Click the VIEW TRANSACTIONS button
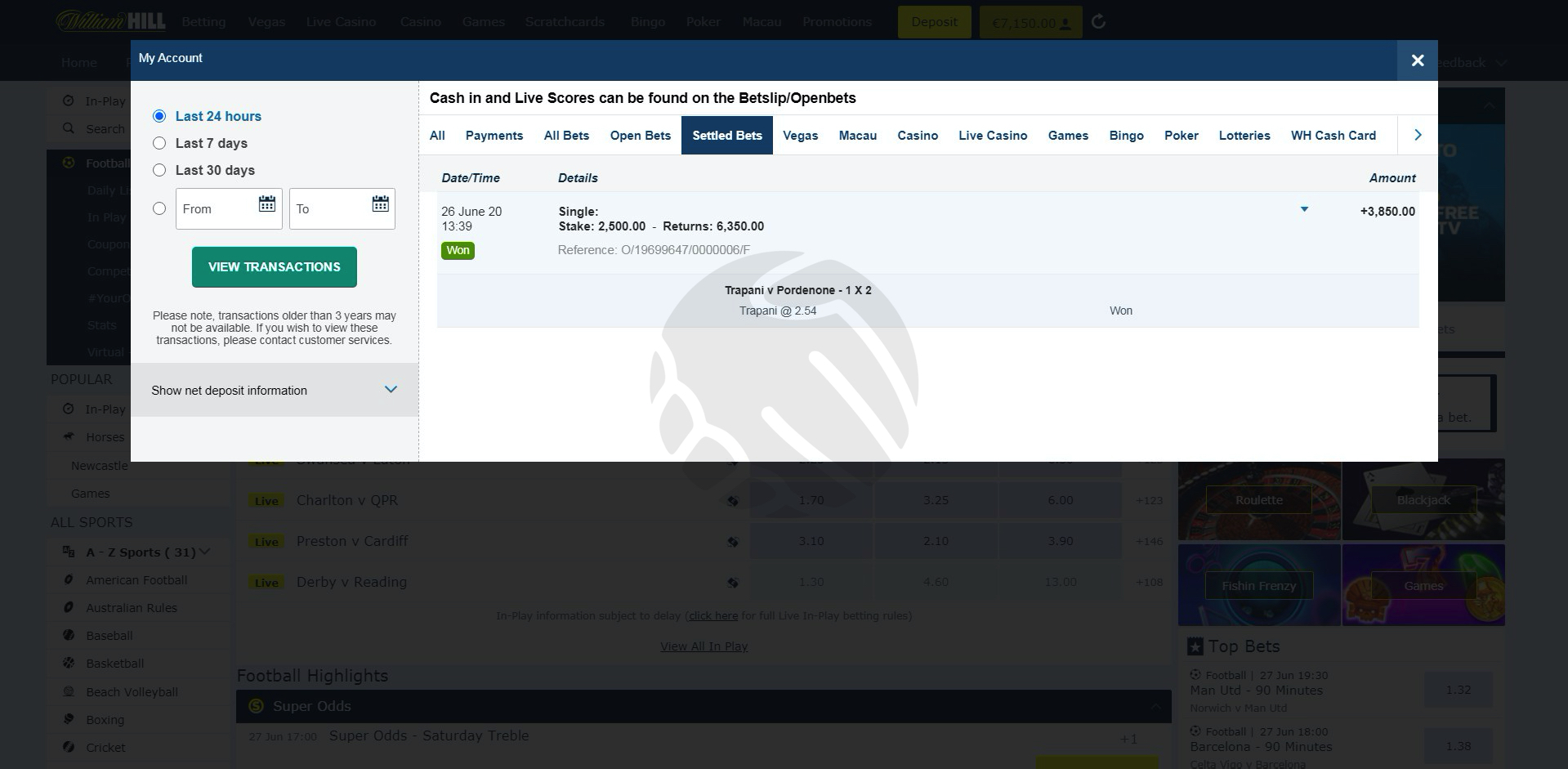 coord(275,267)
